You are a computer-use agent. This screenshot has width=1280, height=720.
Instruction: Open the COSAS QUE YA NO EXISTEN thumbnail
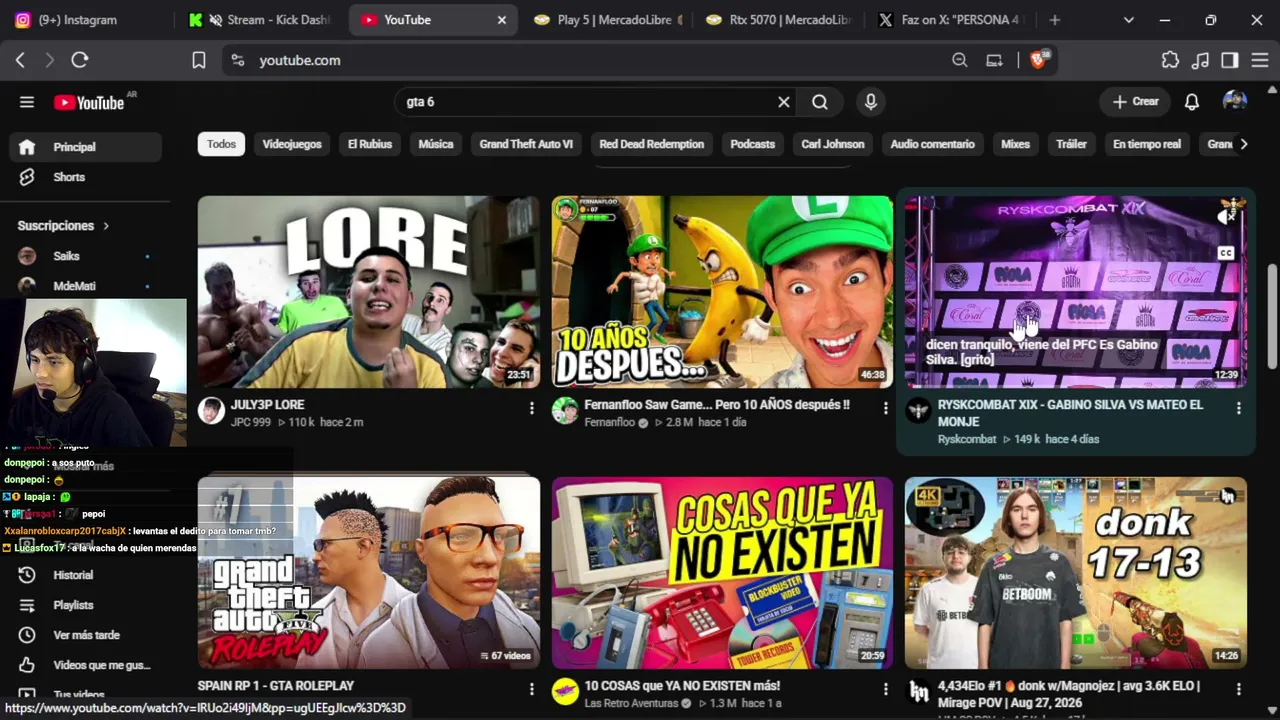click(x=722, y=573)
